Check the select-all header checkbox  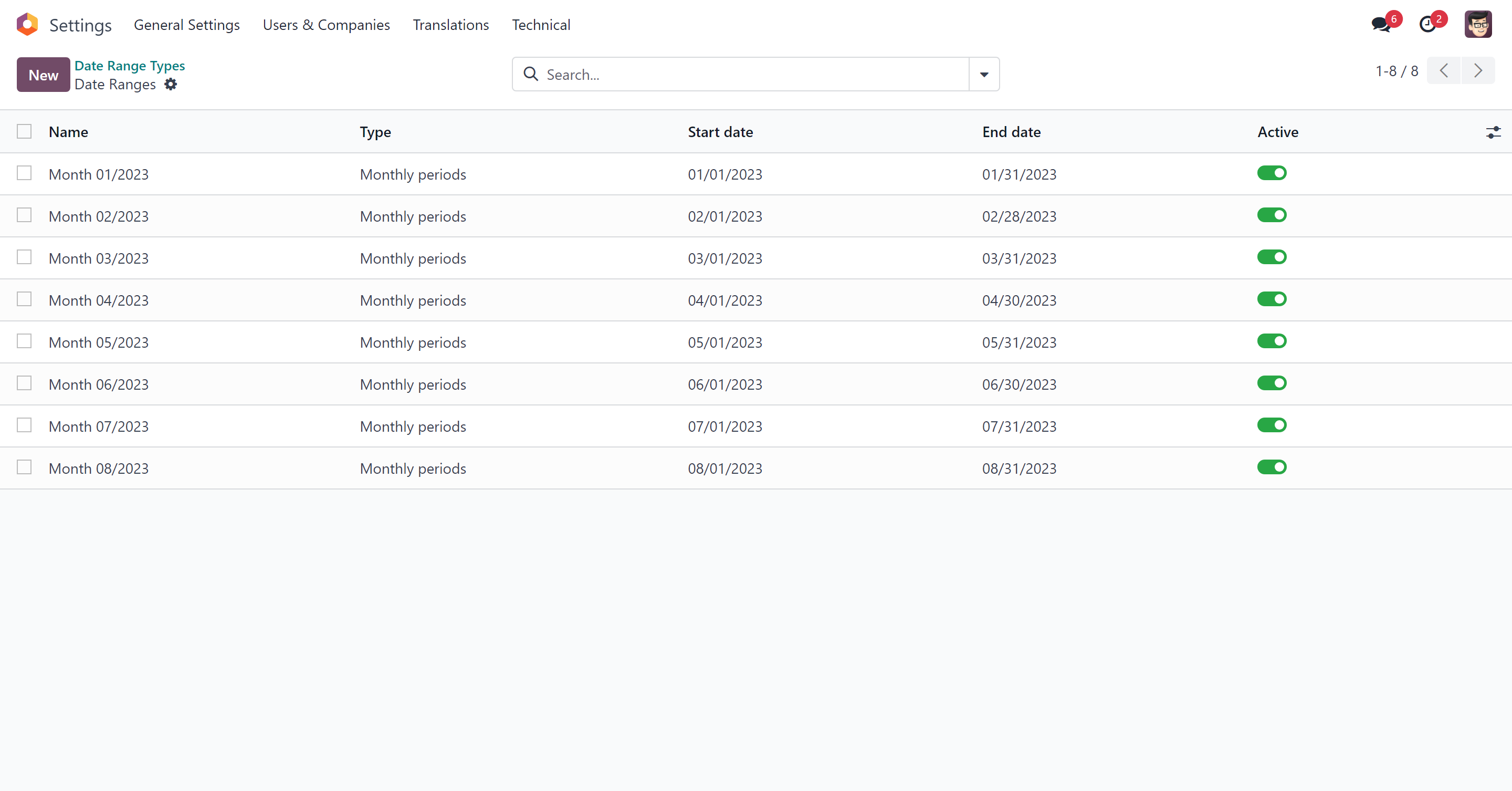click(x=24, y=131)
